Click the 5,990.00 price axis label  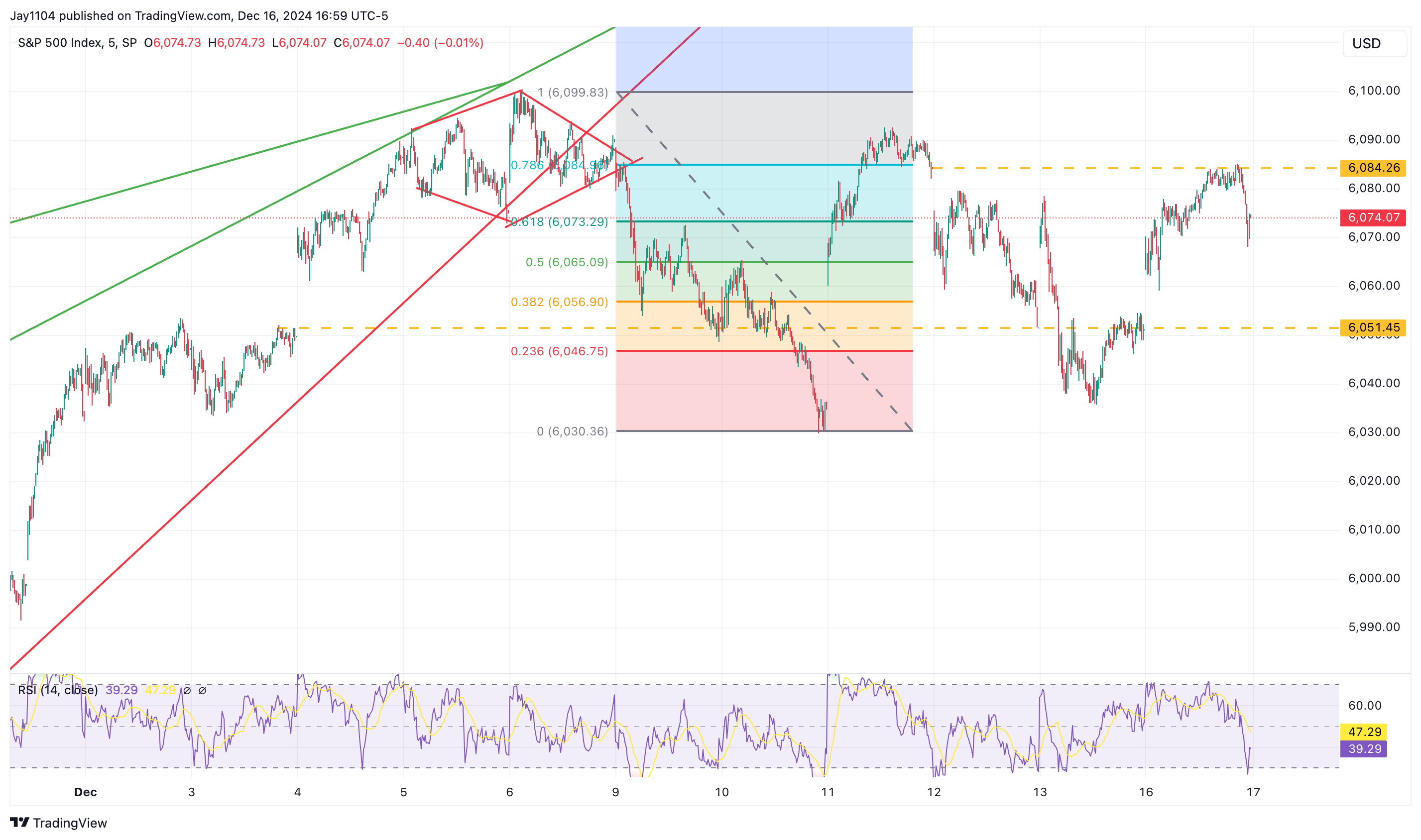[x=1373, y=627]
